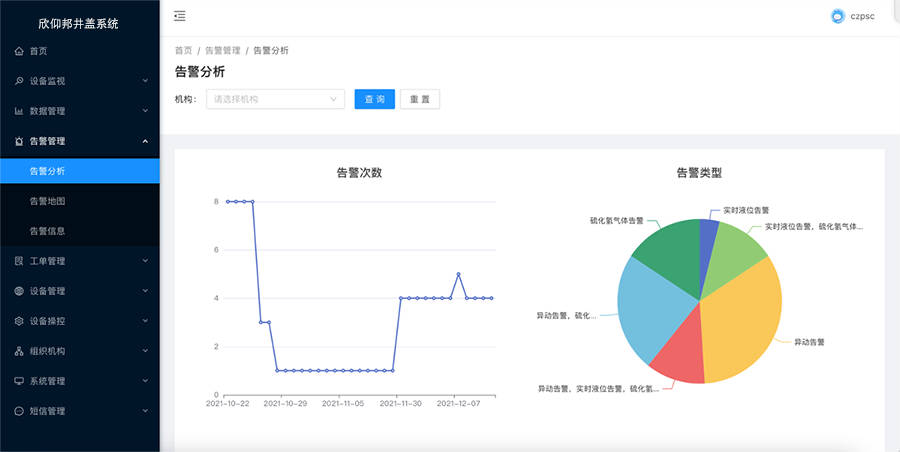900x452 pixels.
Task: Click the 工单管理 document icon
Action: (20, 261)
